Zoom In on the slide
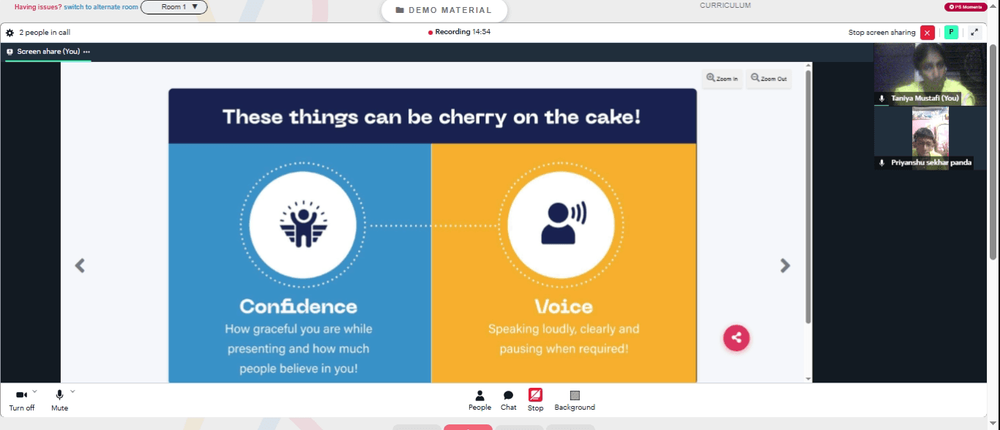Viewport: 1000px width, 430px height. coord(722,78)
